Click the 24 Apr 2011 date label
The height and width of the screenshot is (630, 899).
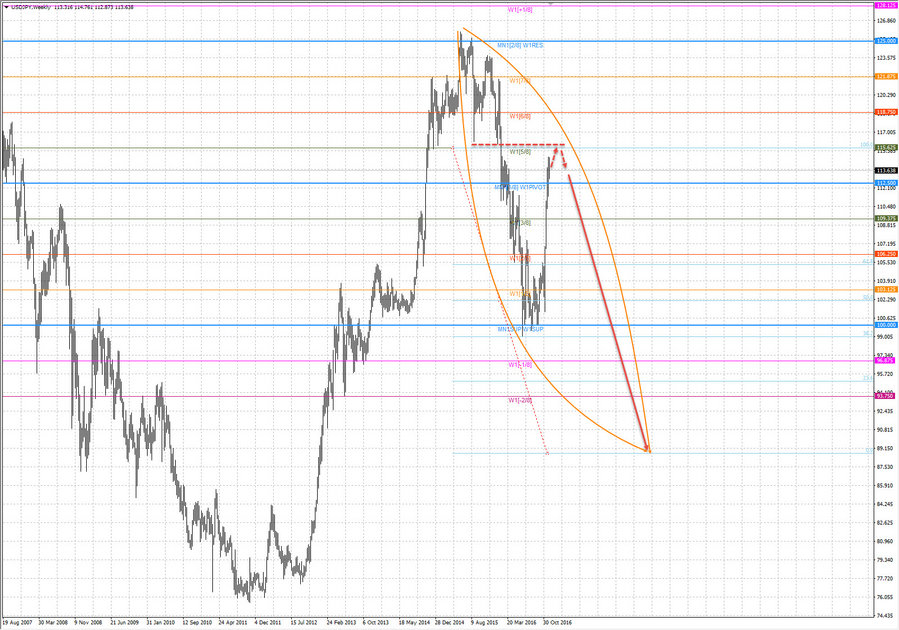point(233,622)
